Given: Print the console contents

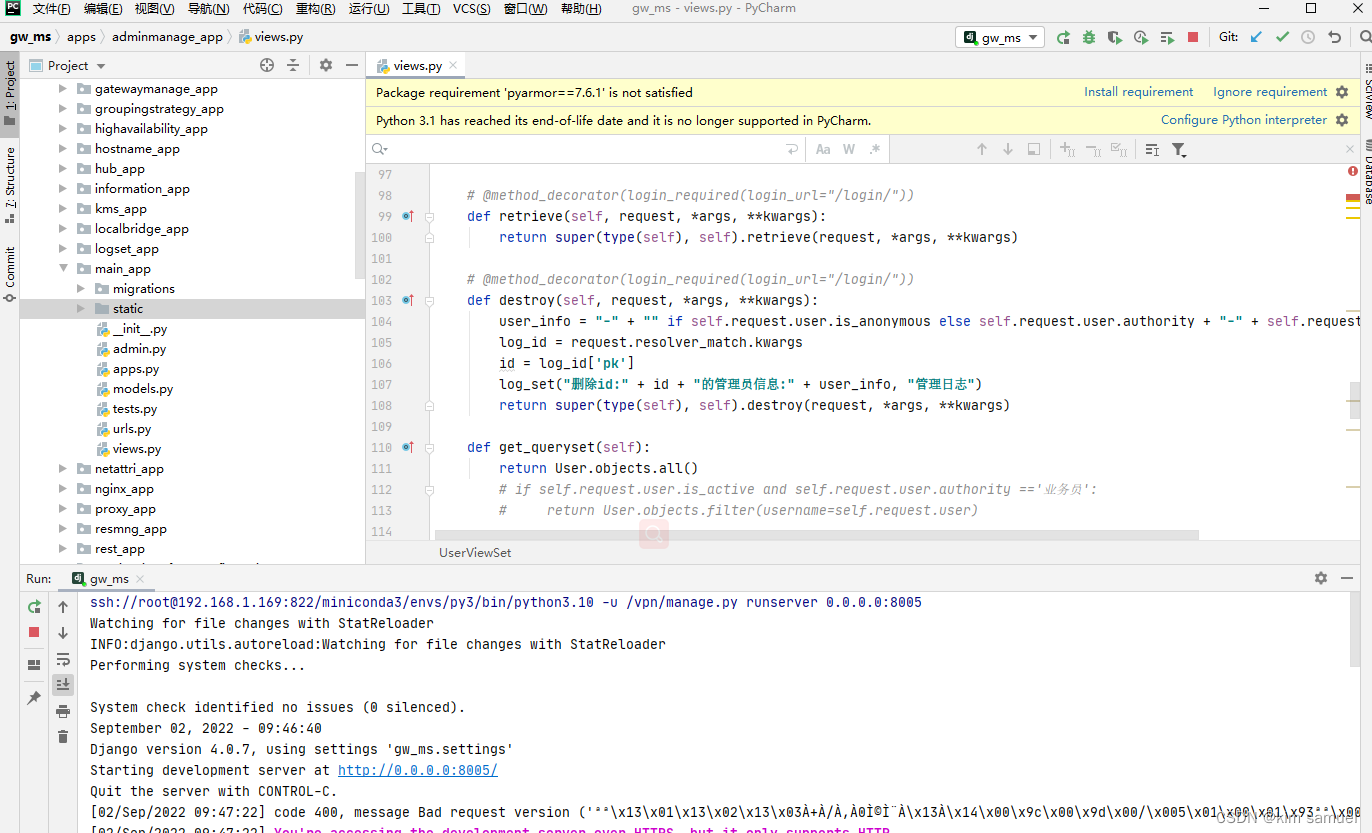Looking at the screenshot, I should click(62, 711).
